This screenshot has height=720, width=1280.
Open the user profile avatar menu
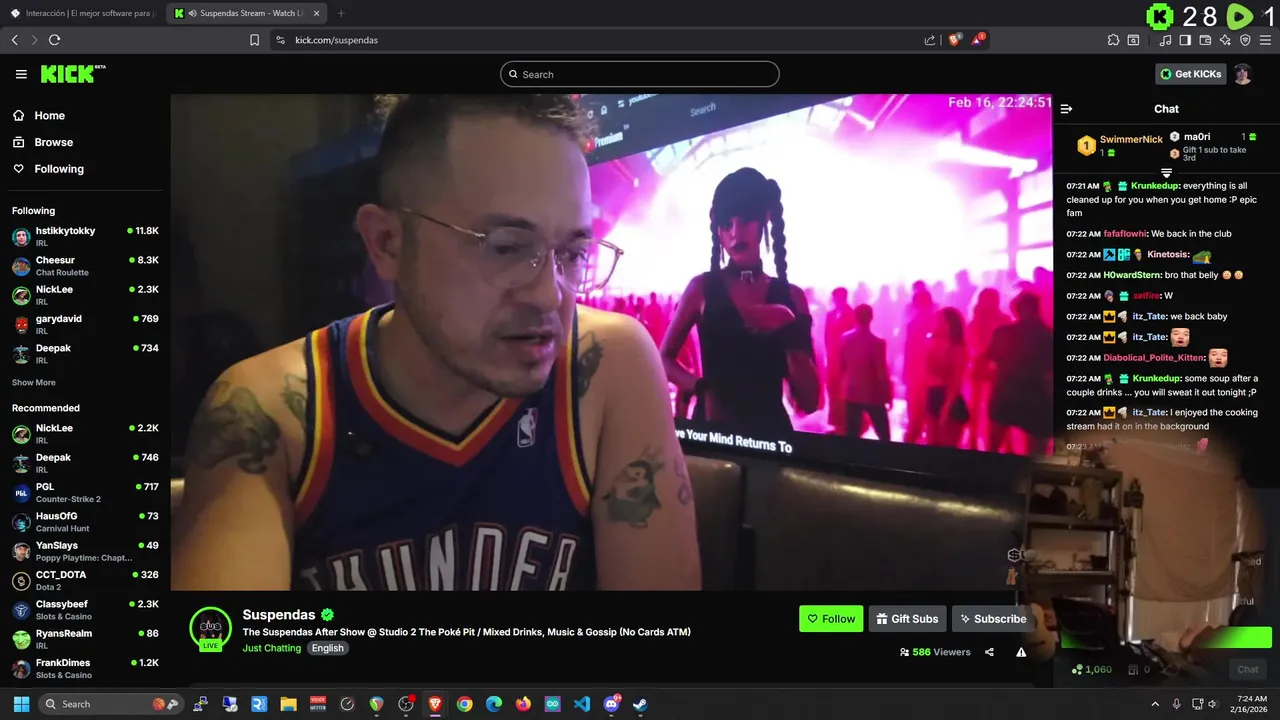point(1242,74)
